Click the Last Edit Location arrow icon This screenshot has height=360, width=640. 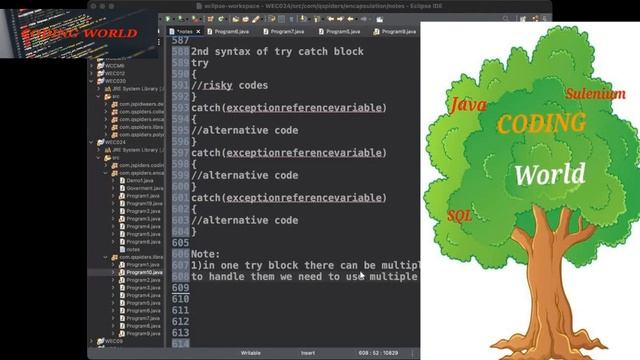(x=331, y=19)
